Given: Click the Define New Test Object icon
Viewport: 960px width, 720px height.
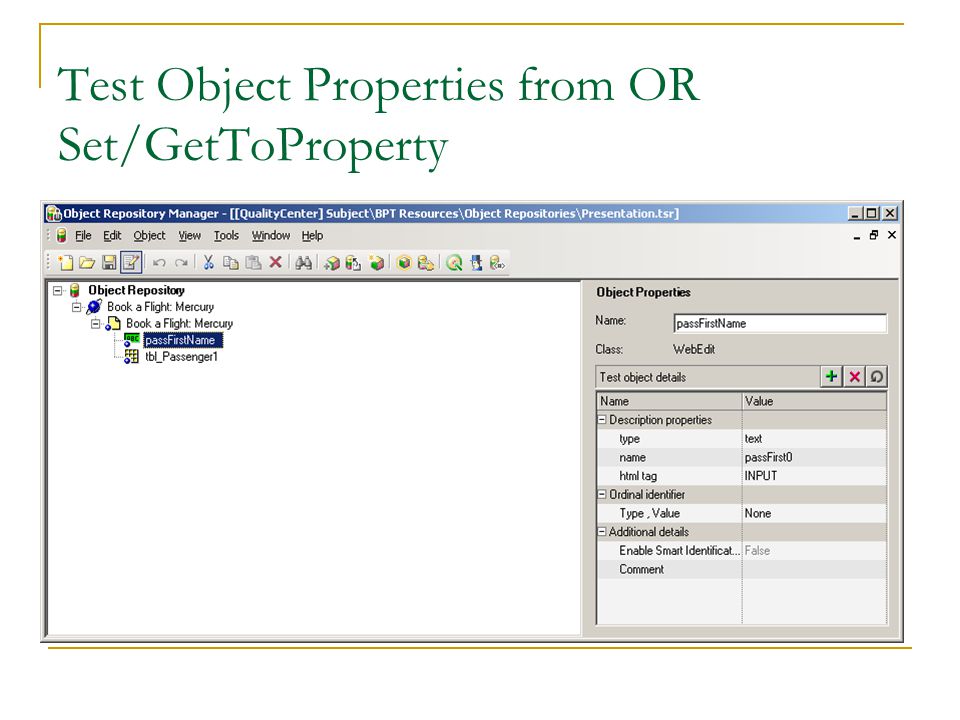Looking at the screenshot, I should click(377, 263).
